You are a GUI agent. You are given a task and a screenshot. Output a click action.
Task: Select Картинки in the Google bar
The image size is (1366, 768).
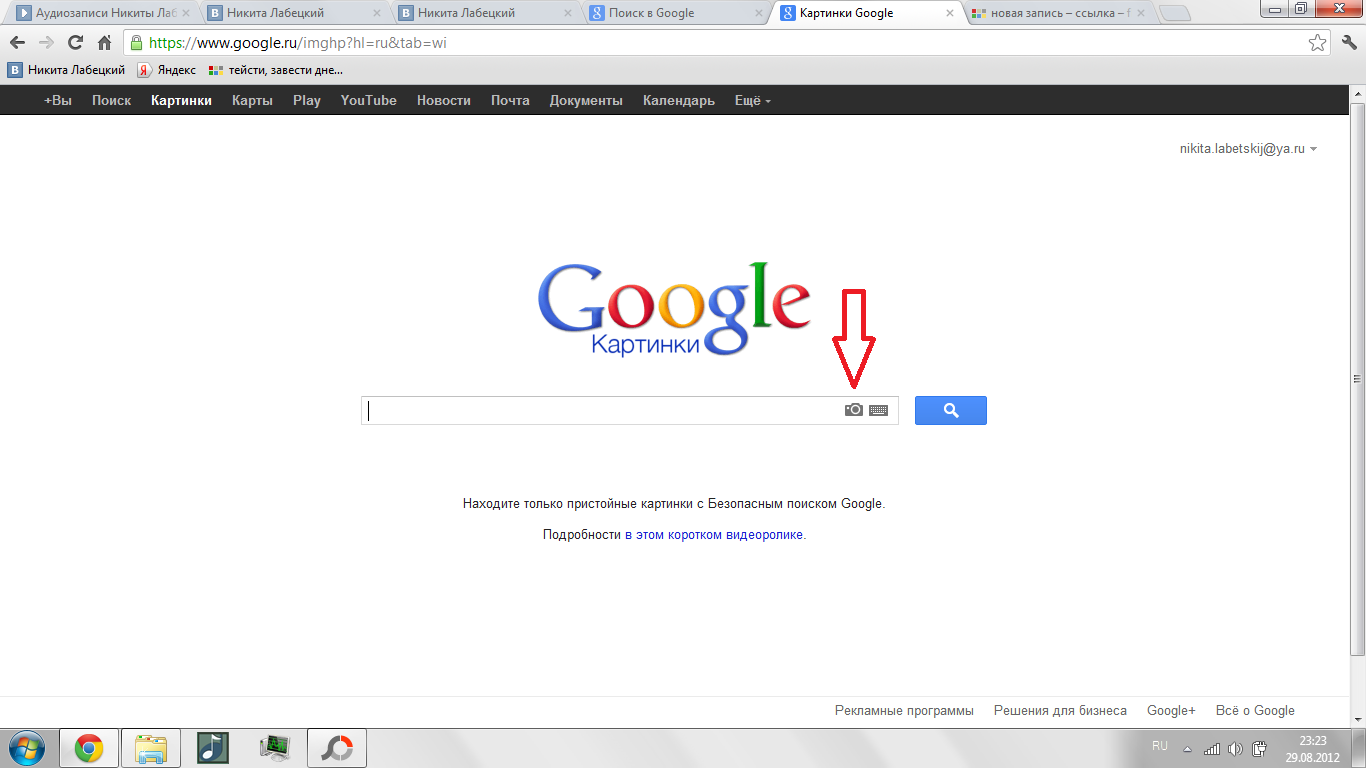point(181,100)
